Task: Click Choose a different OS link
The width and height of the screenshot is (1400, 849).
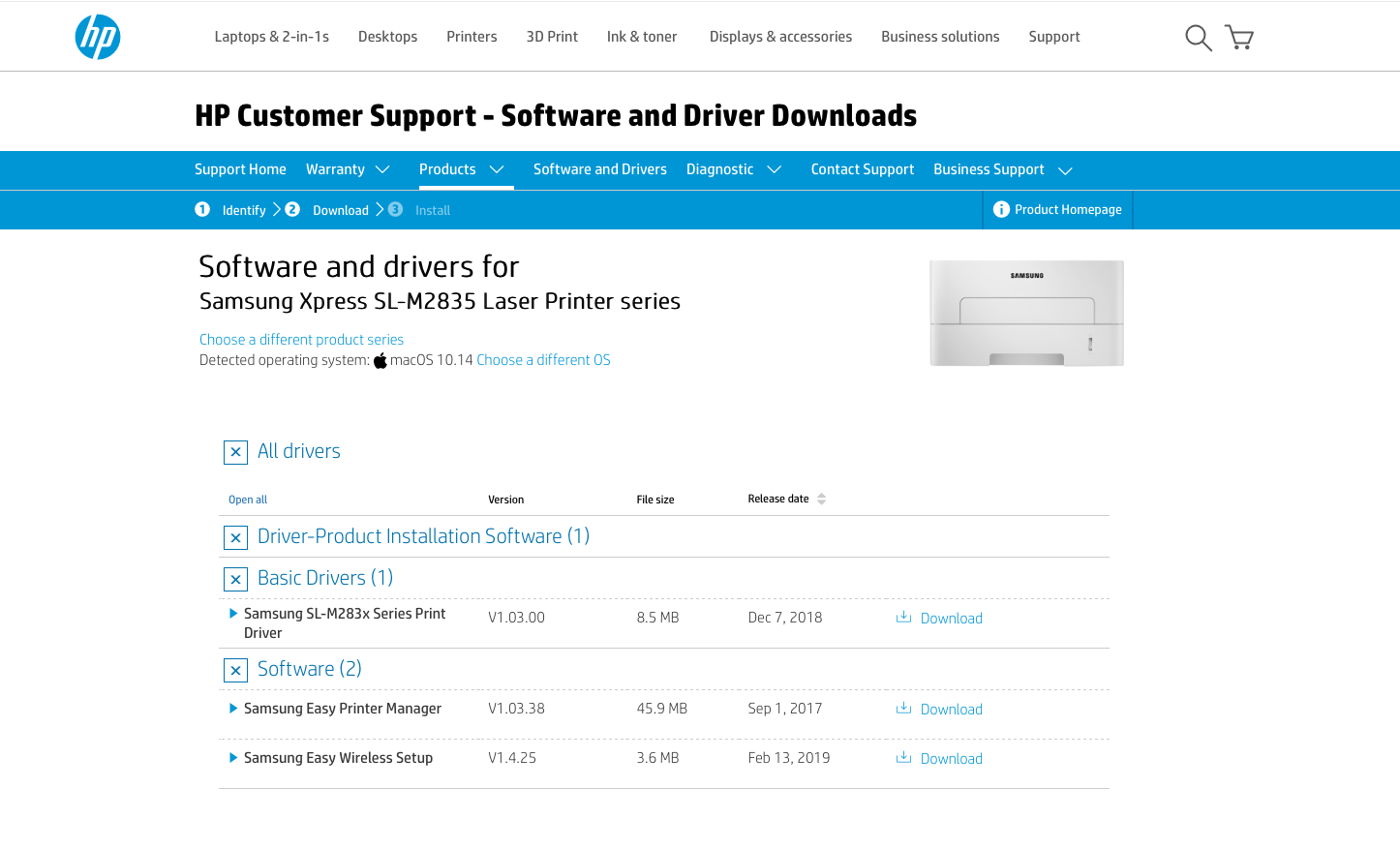Action: (544, 360)
